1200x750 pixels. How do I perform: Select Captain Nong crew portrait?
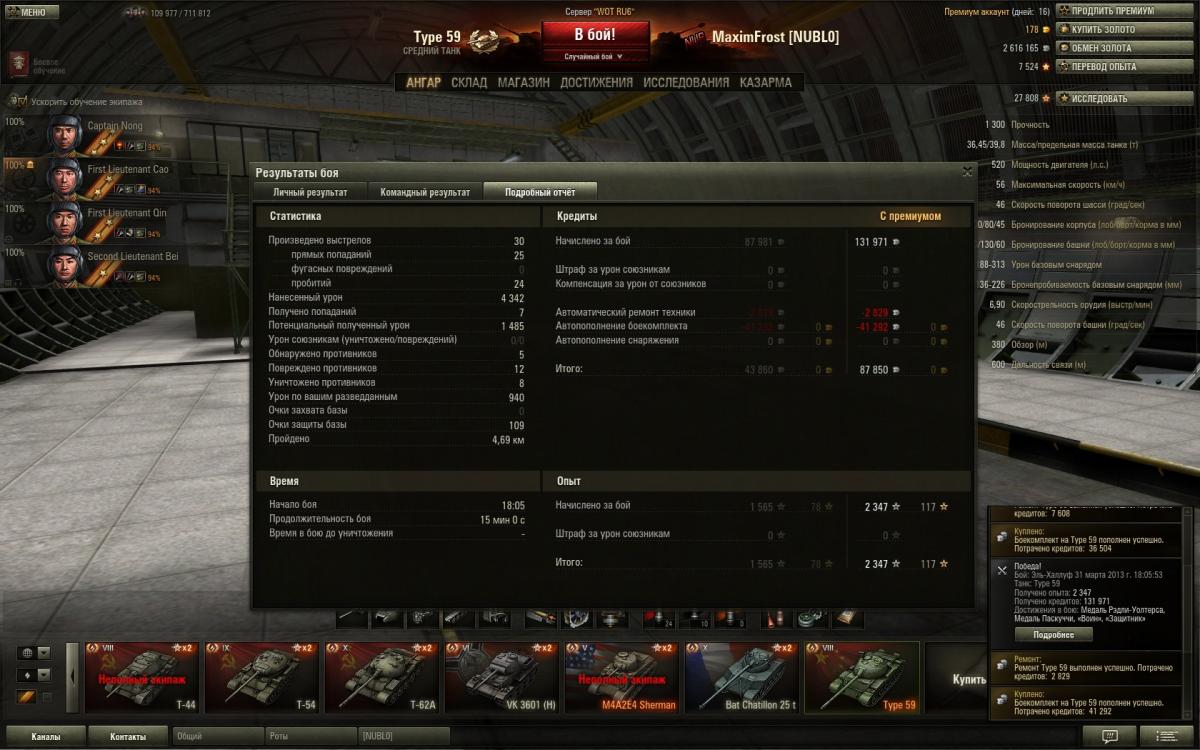(x=65, y=135)
